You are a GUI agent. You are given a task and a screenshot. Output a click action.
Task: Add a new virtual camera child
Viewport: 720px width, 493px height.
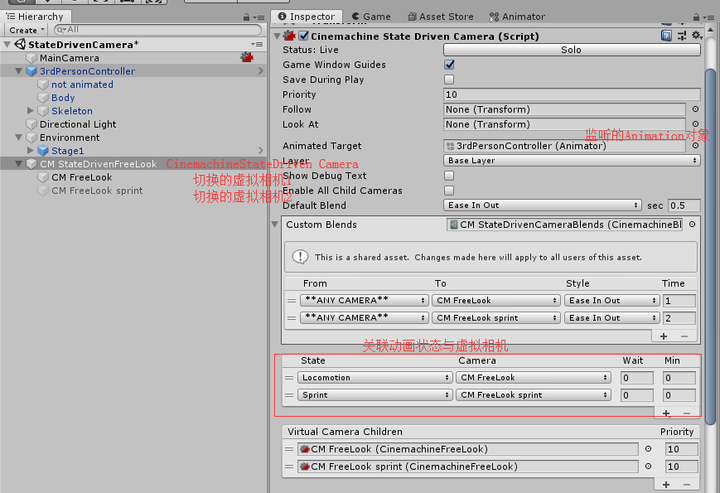[666, 485]
